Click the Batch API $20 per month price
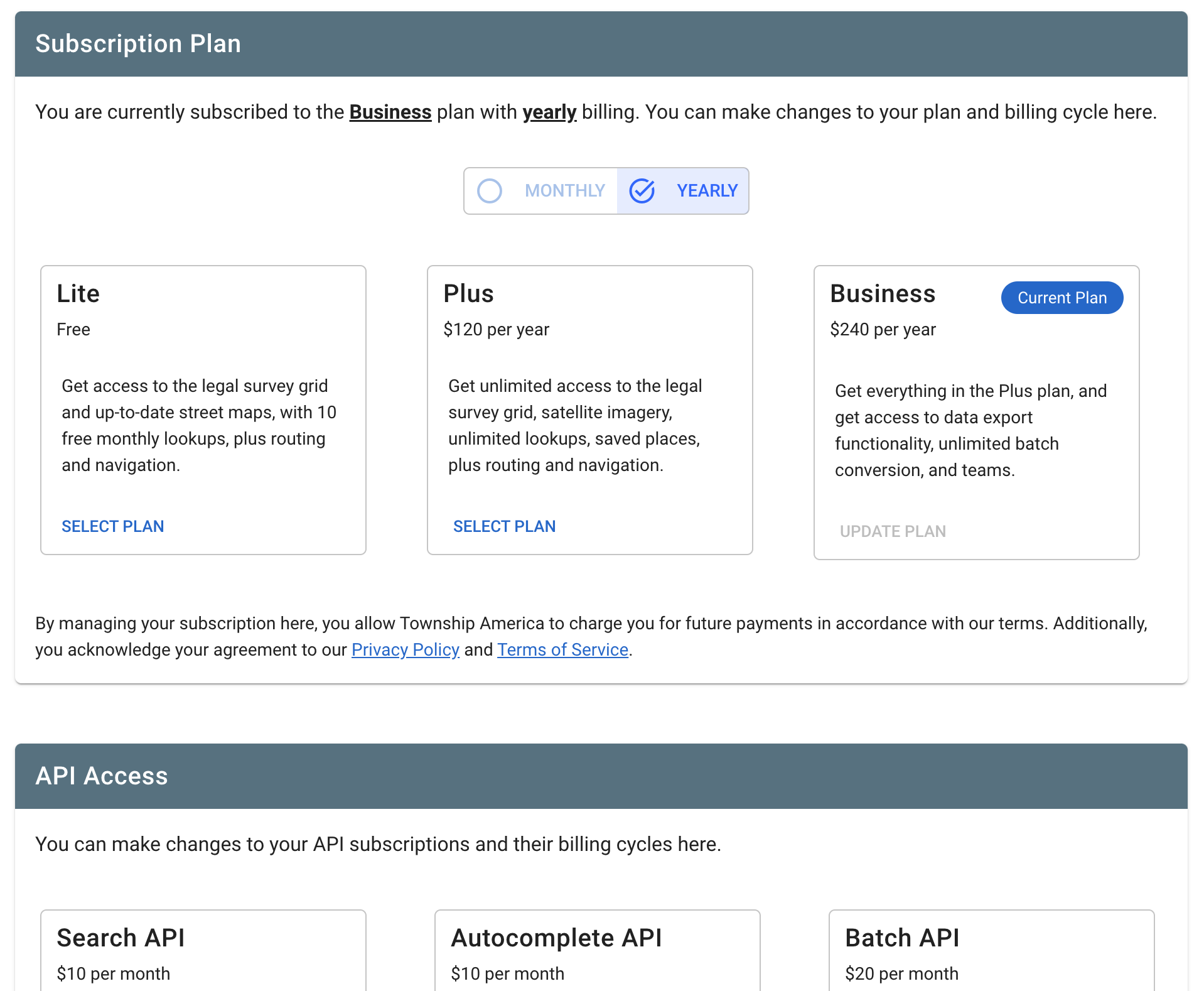The width and height of the screenshot is (1204, 991). tap(902, 974)
